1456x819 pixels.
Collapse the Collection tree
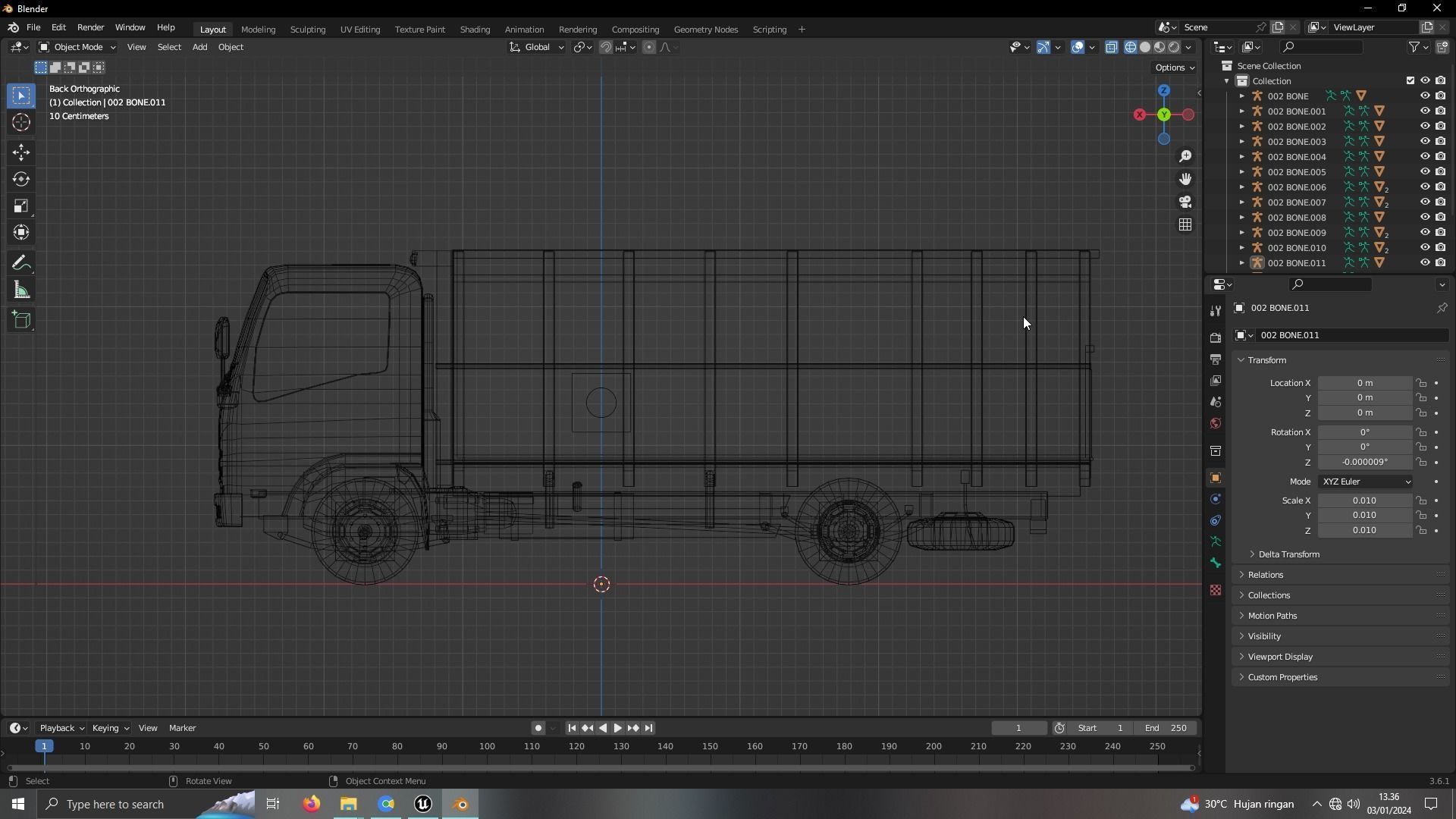coord(1226,80)
